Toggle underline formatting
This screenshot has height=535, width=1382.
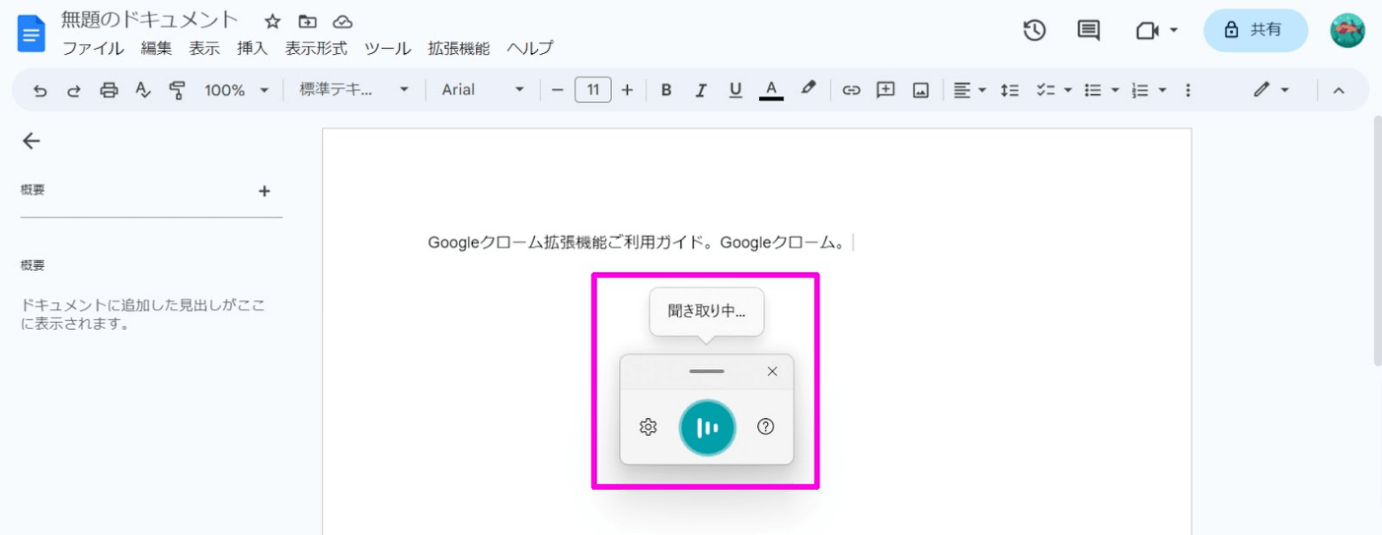pyautogui.click(x=736, y=90)
